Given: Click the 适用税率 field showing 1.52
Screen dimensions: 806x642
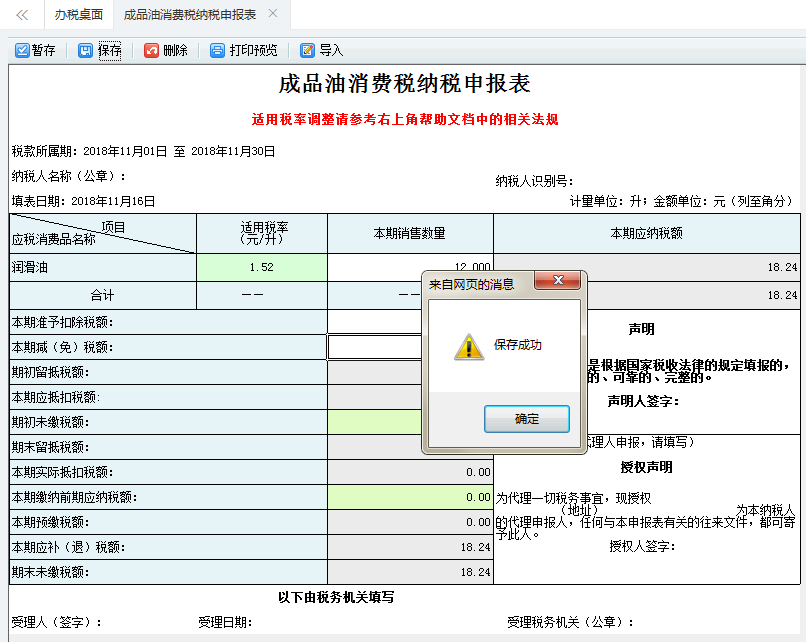Looking at the screenshot, I should (262, 268).
